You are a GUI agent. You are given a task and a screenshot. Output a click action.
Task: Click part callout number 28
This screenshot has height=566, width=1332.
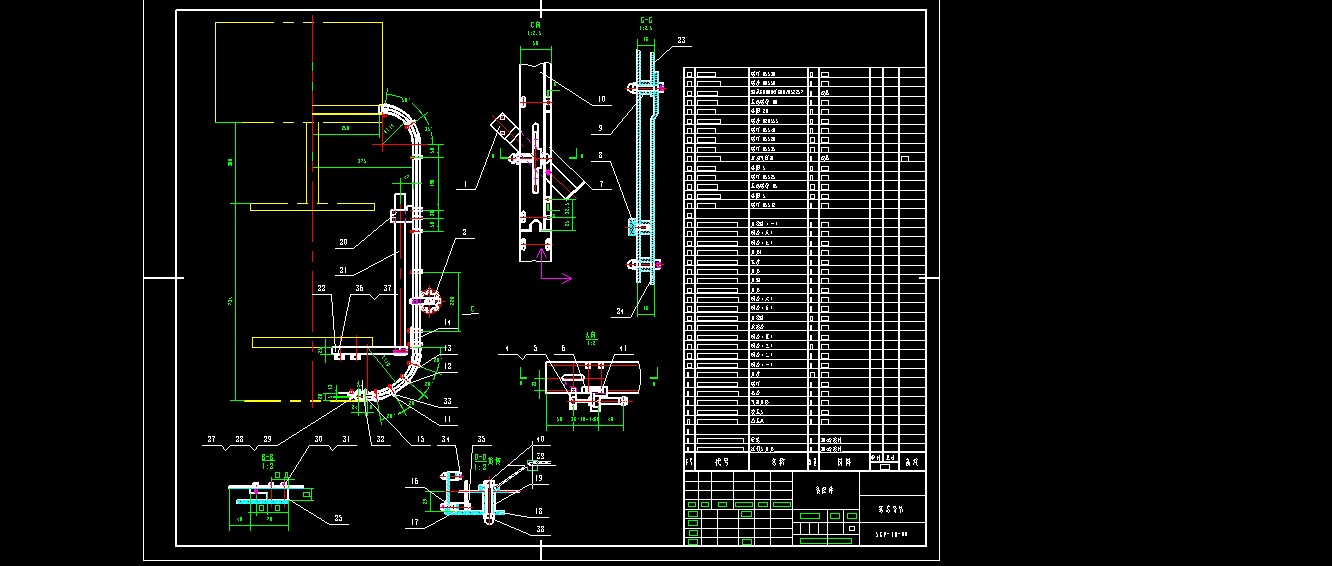239,439
